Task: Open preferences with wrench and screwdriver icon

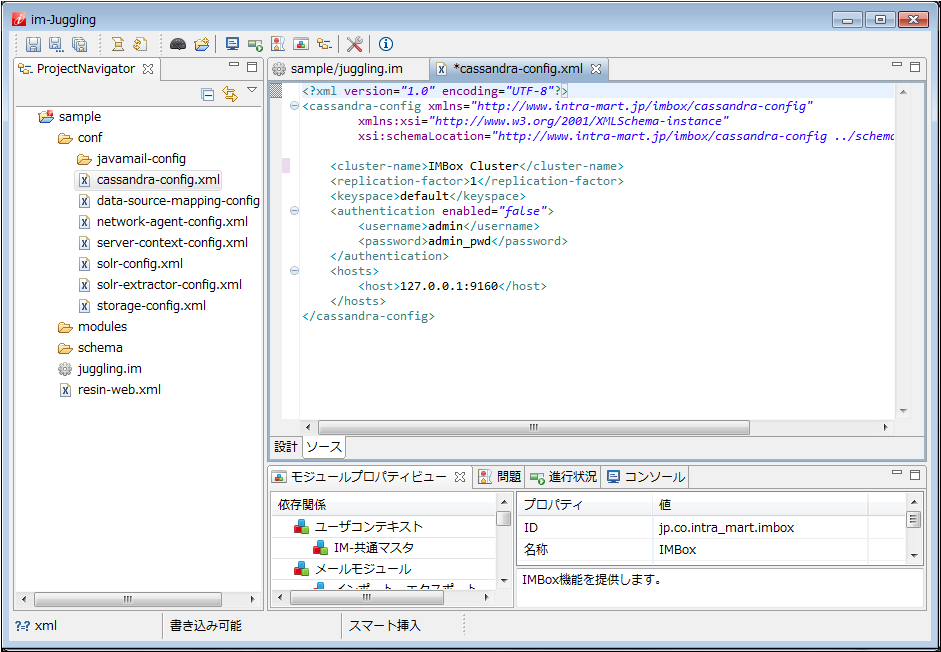Action: coord(355,44)
